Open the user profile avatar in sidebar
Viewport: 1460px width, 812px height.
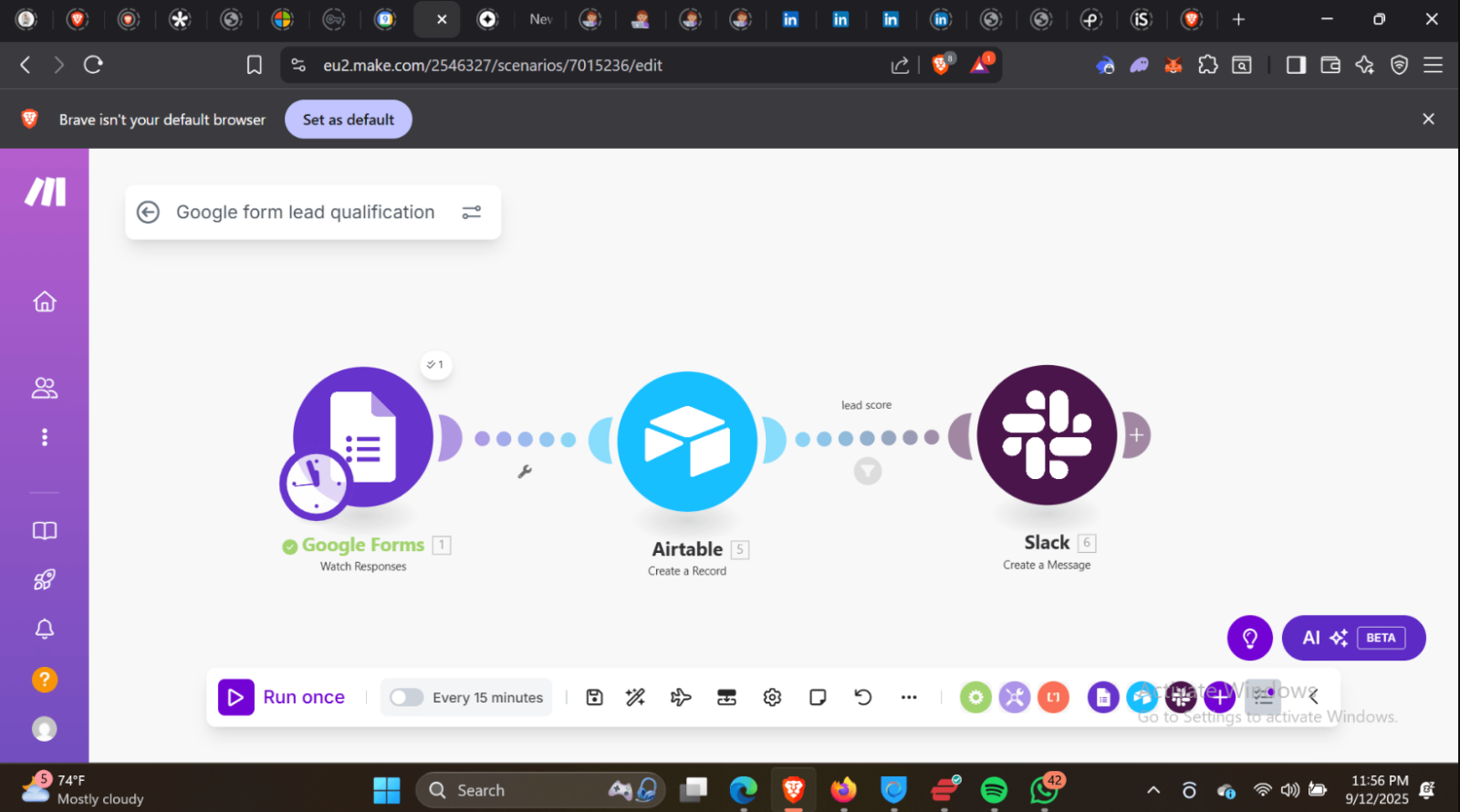[45, 729]
